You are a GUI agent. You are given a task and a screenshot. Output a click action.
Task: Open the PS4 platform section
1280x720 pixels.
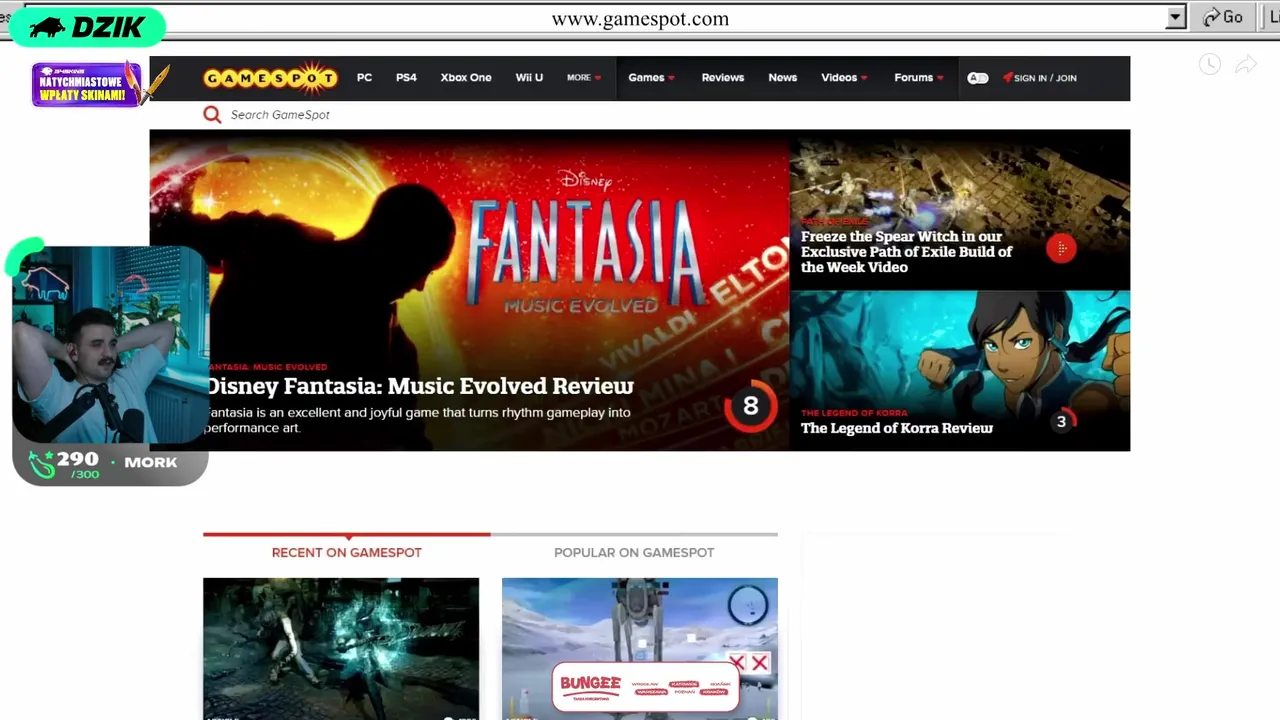(x=406, y=78)
